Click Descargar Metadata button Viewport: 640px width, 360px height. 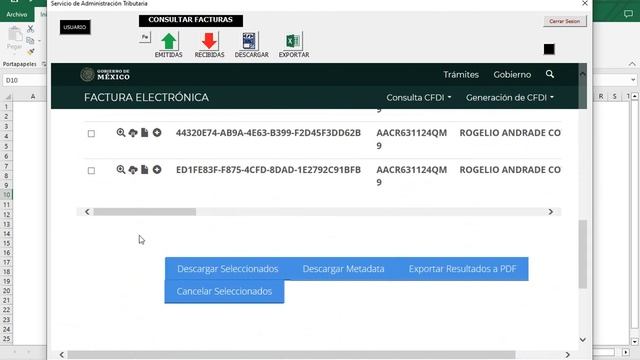pyautogui.click(x=343, y=269)
